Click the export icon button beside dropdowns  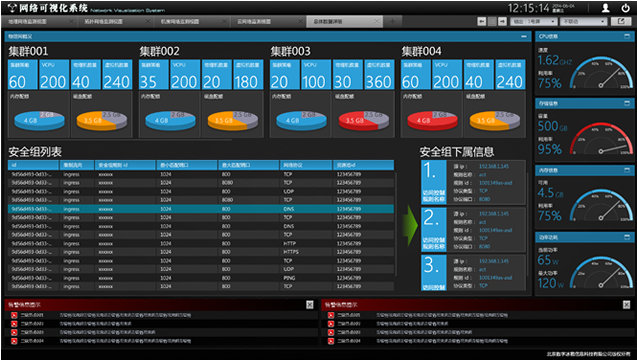click(x=621, y=21)
